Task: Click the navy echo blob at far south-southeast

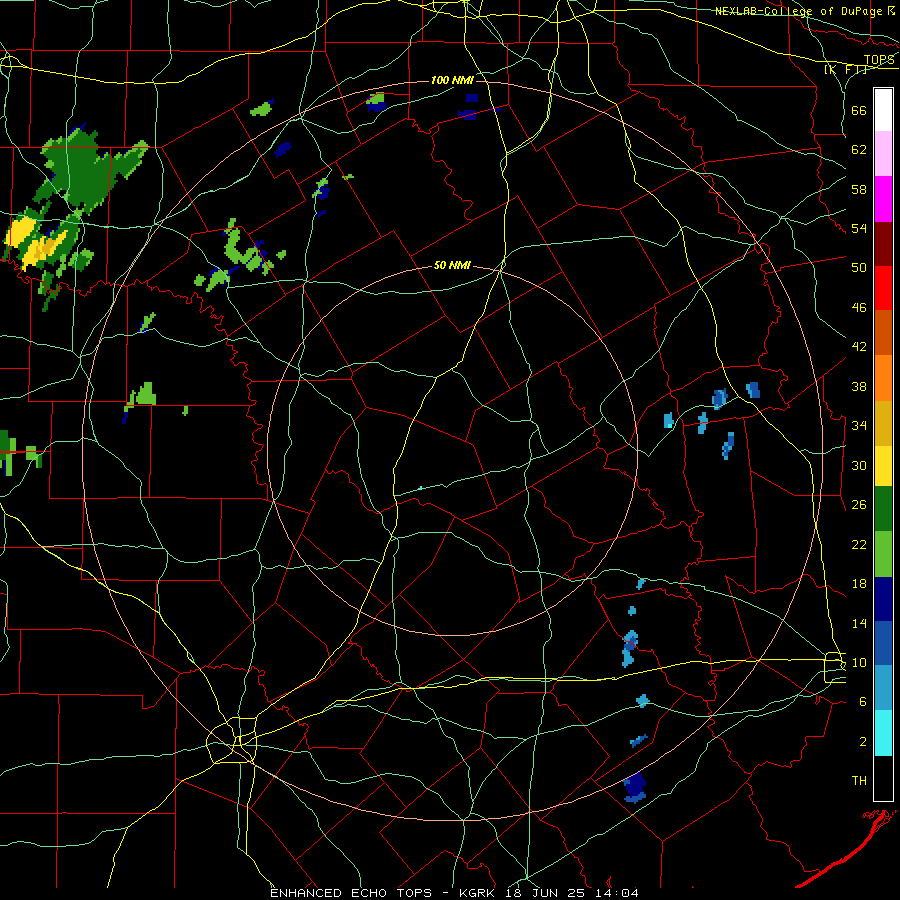Action: (635, 787)
